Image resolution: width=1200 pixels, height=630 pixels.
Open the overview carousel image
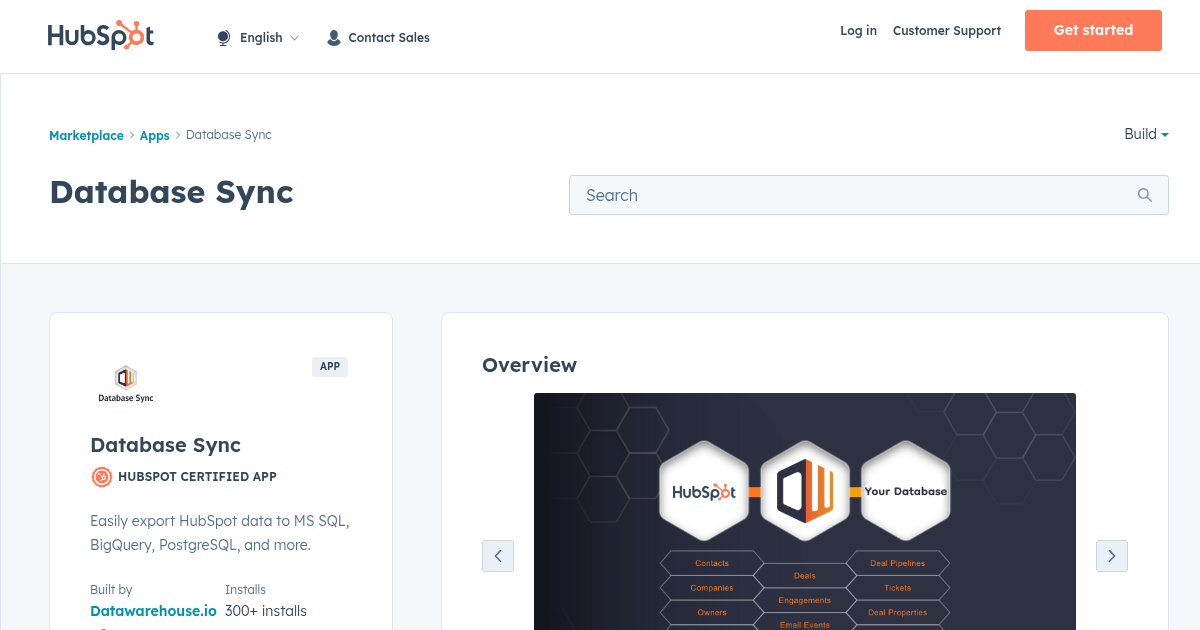(804, 510)
